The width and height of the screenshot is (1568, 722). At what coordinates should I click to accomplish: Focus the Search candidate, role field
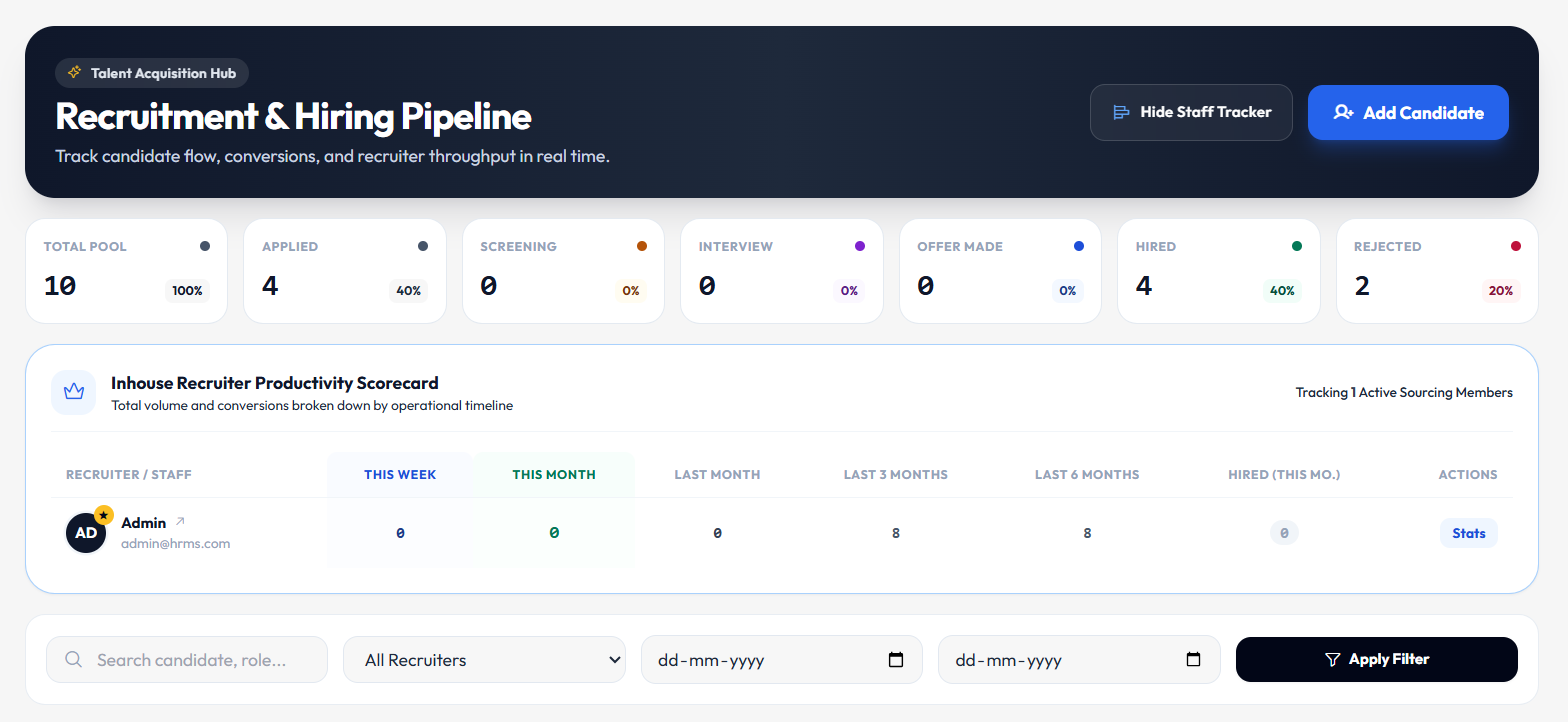click(x=187, y=660)
